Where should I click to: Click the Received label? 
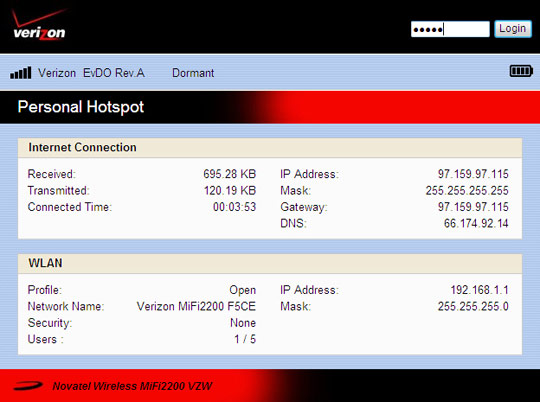(x=52, y=174)
